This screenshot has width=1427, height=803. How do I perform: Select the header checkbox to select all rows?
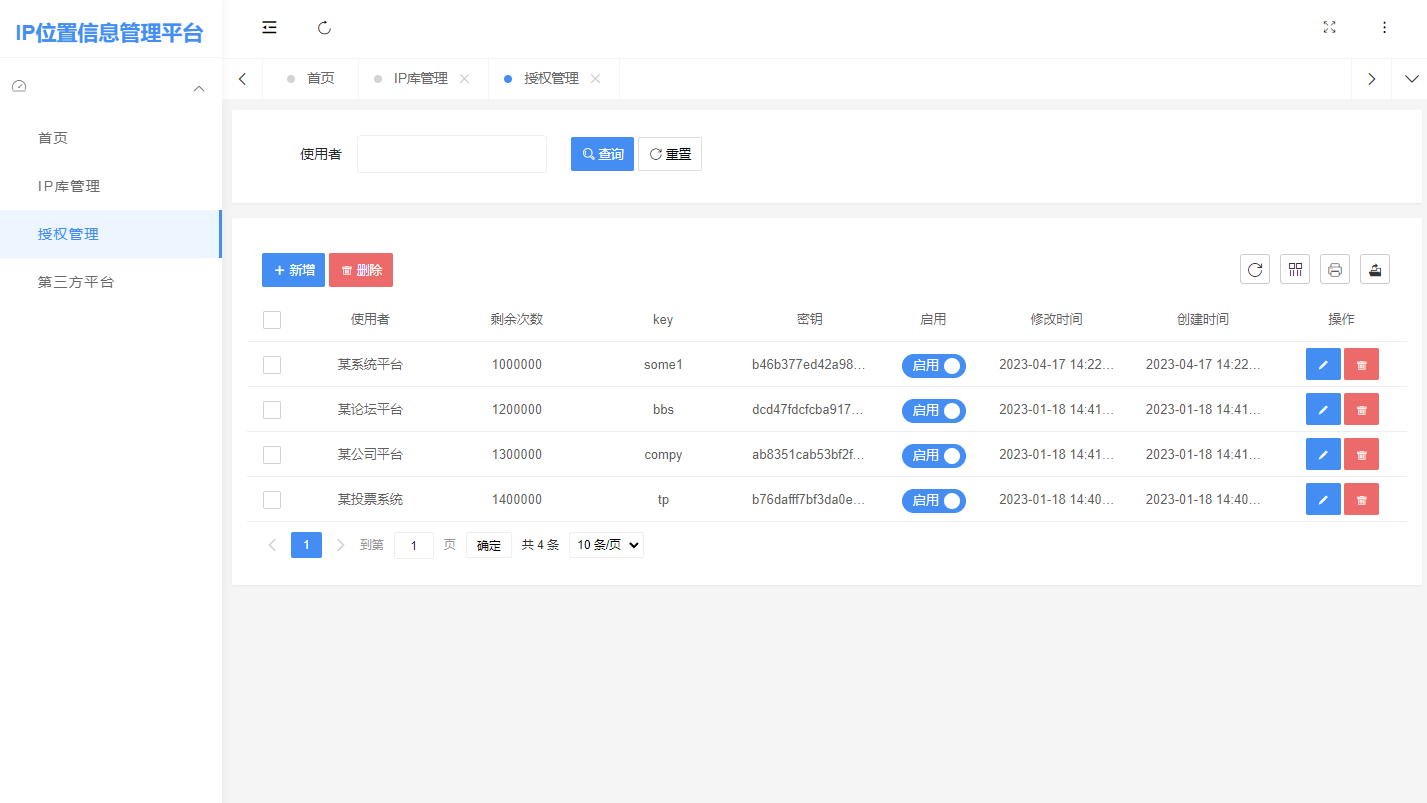[x=271, y=319]
